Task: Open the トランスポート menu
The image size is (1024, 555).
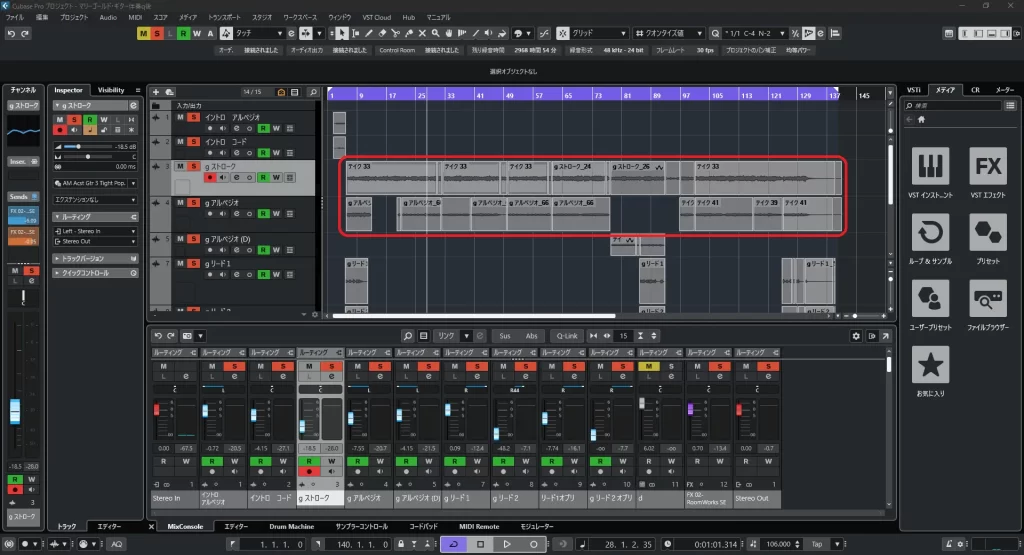Action: point(223,17)
